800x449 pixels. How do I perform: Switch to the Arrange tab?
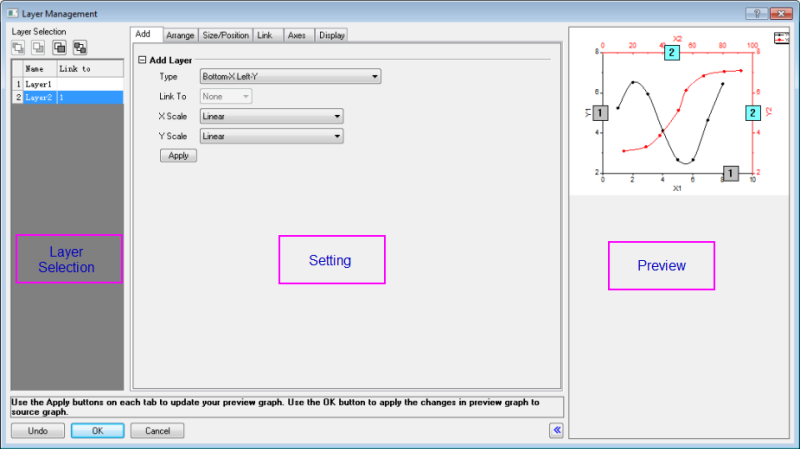[180, 35]
